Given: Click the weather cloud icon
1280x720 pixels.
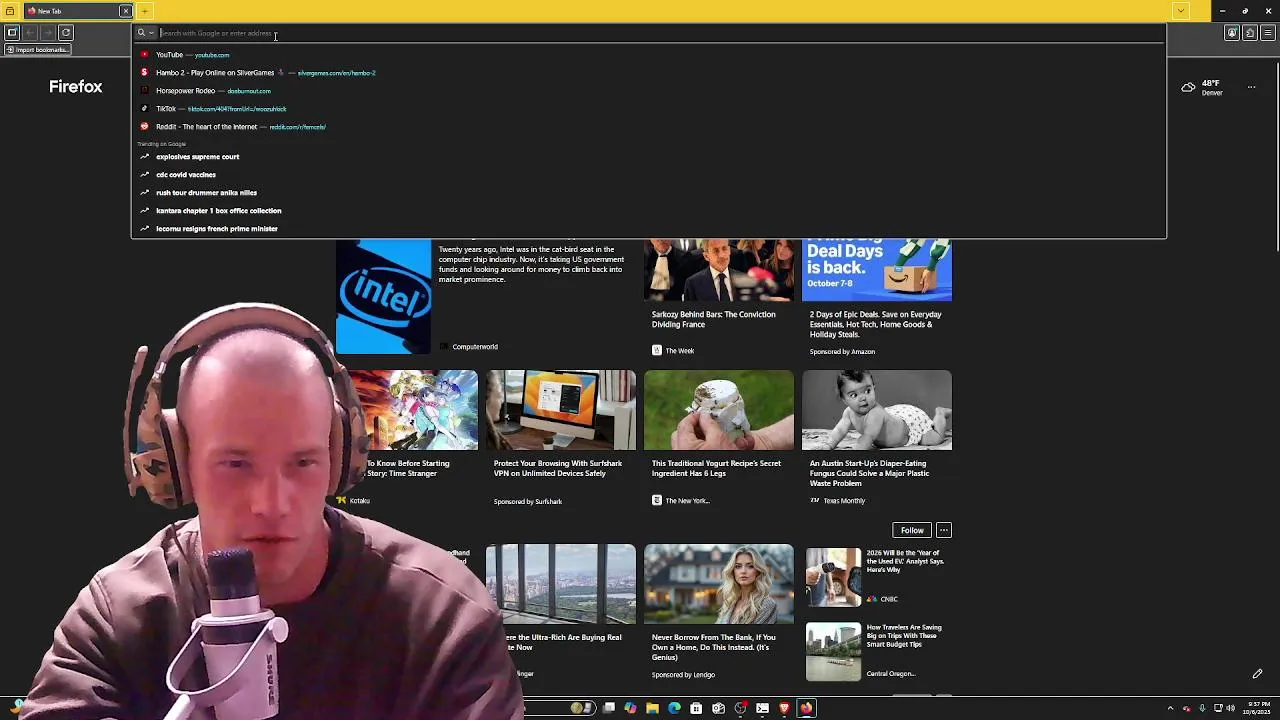Looking at the screenshot, I should (x=1188, y=87).
